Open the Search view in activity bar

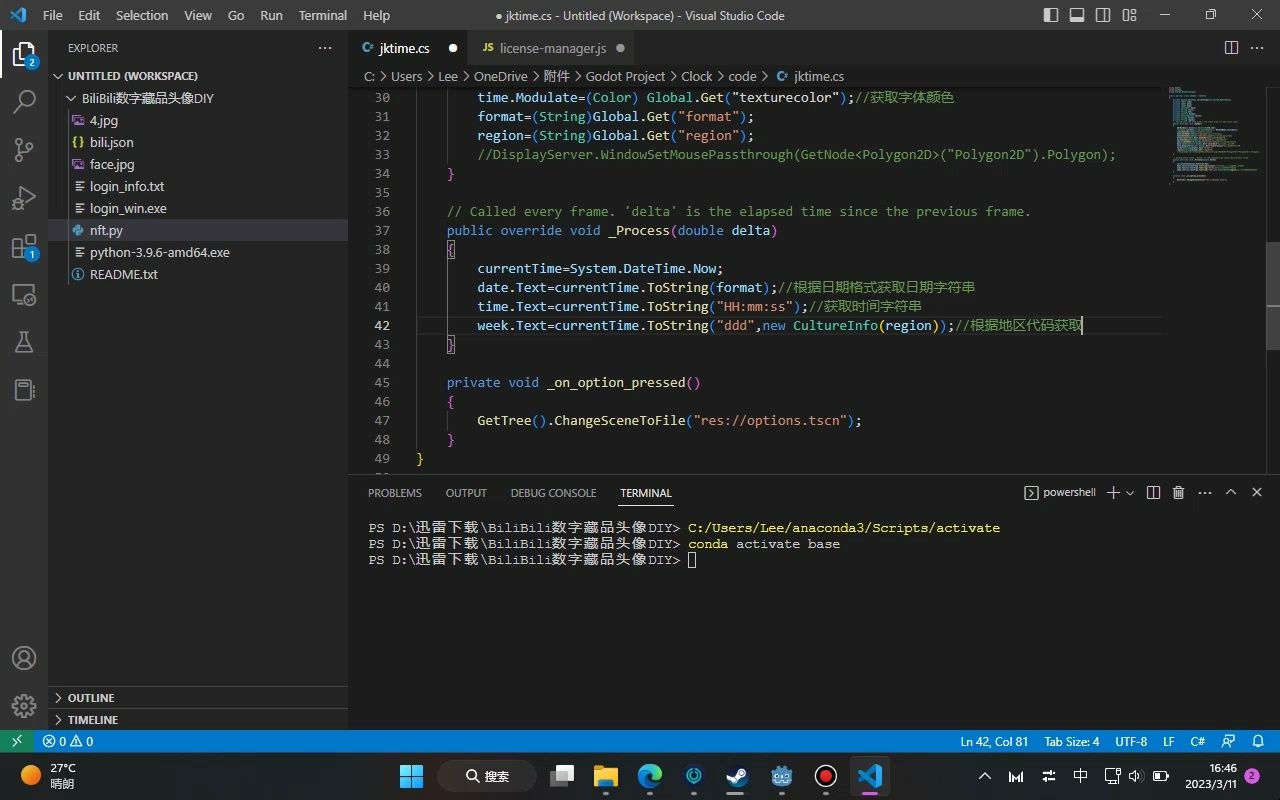pos(24,102)
